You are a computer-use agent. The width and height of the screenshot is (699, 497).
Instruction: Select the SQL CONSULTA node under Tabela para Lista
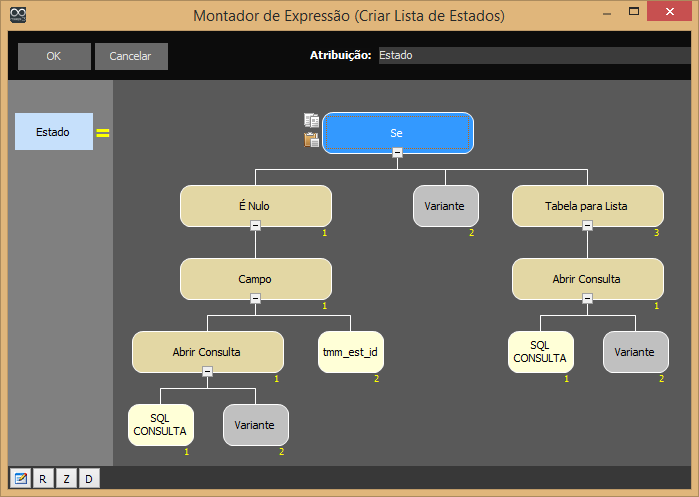click(540, 351)
